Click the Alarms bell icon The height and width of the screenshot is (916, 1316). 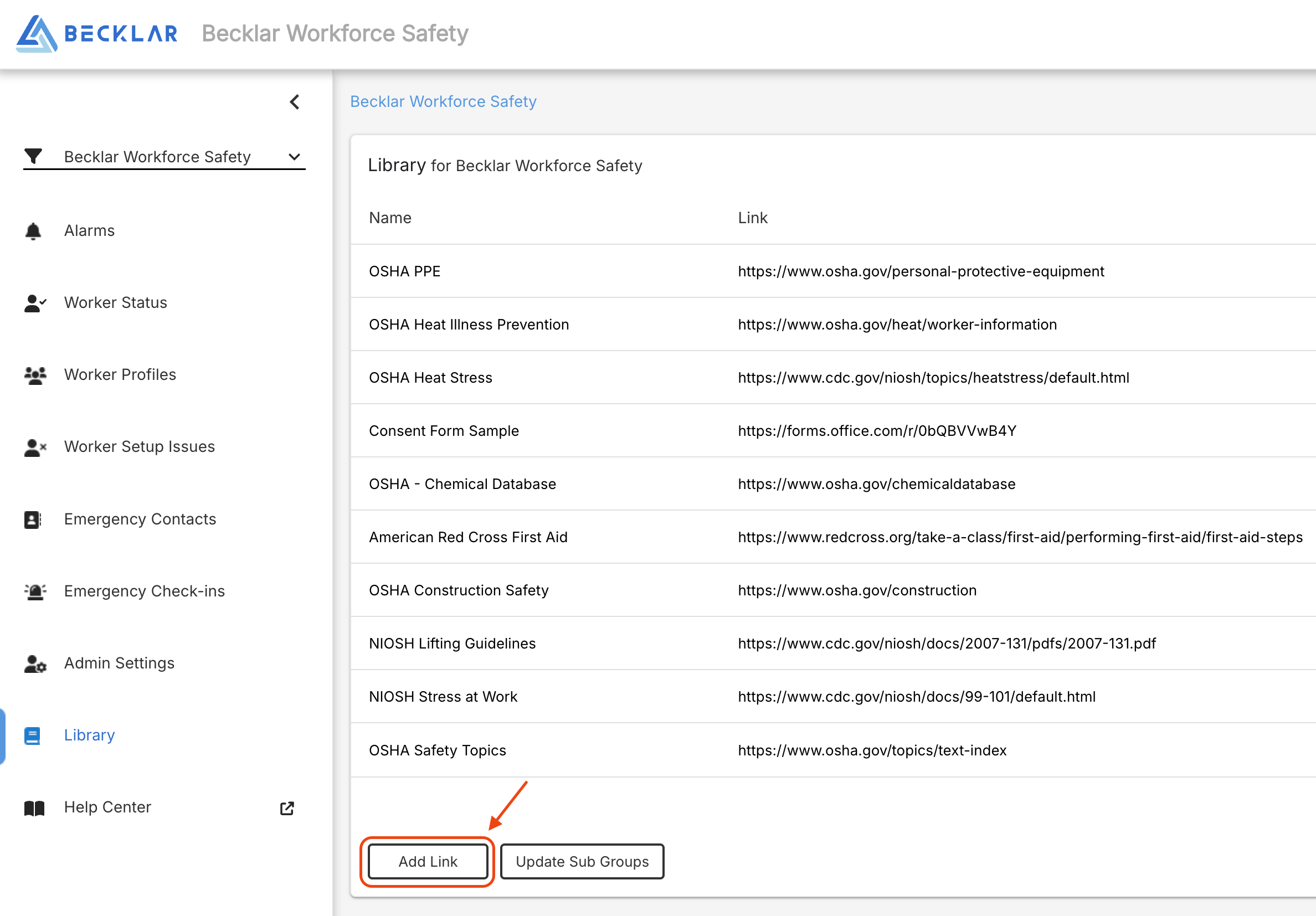(33, 231)
